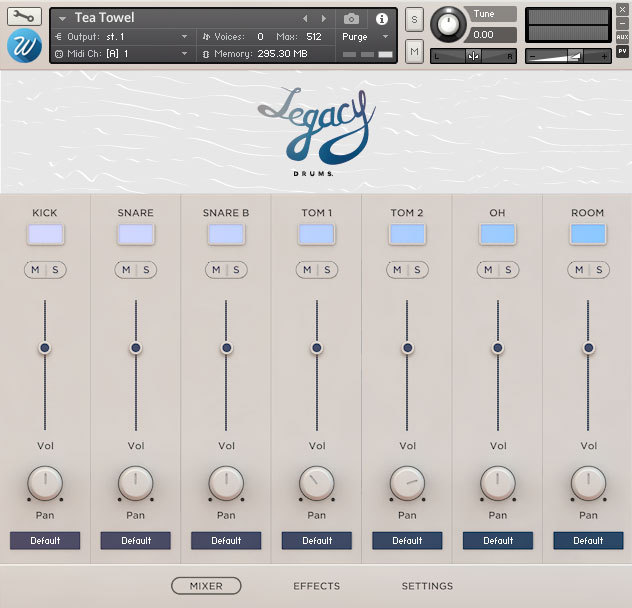Mute the KICK channel

pos(36,270)
